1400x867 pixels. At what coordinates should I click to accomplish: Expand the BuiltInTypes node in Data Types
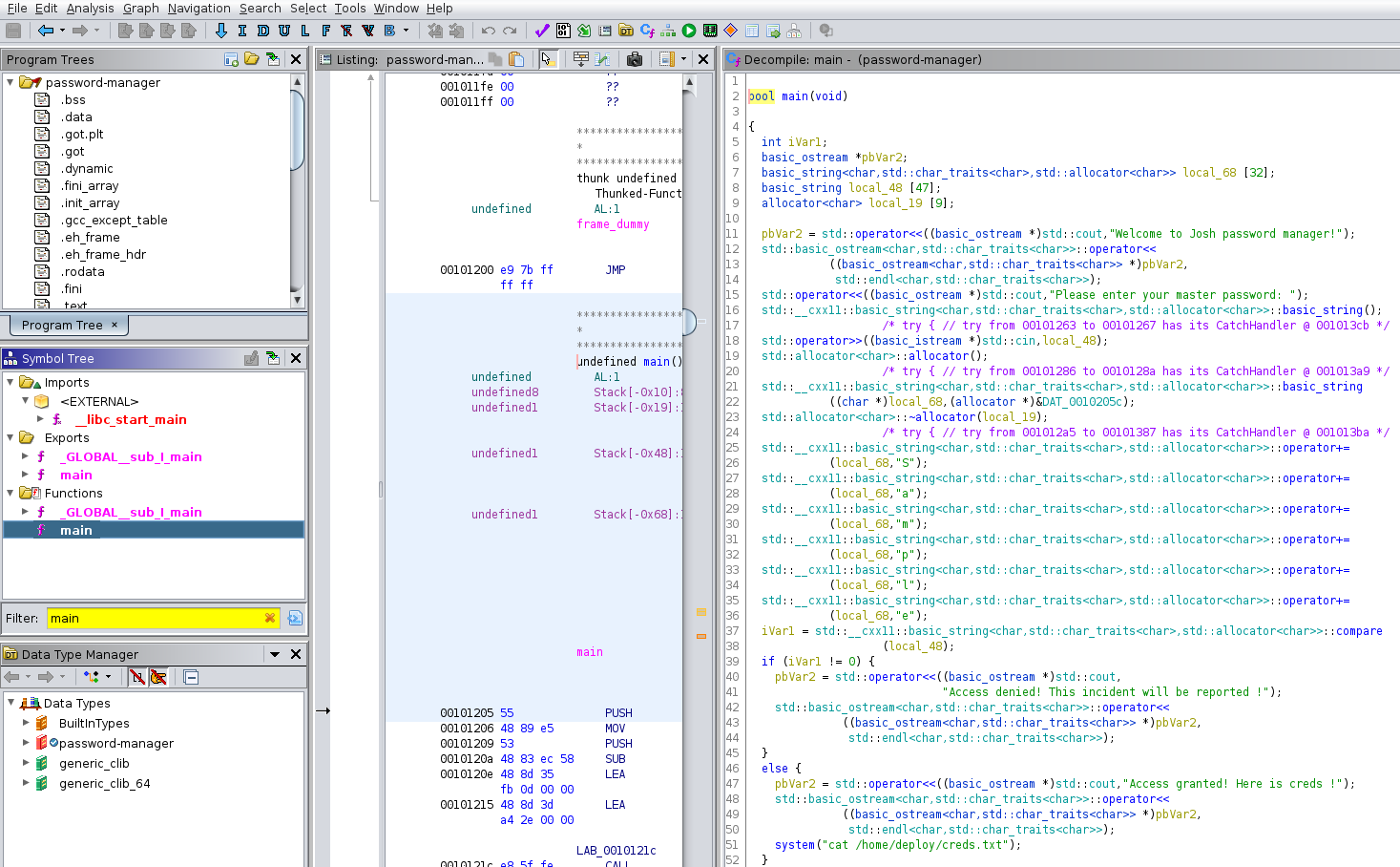click(x=27, y=723)
